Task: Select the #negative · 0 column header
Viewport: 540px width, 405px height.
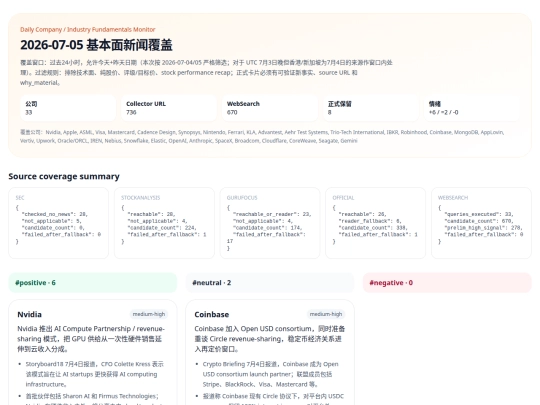Action: (447, 283)
